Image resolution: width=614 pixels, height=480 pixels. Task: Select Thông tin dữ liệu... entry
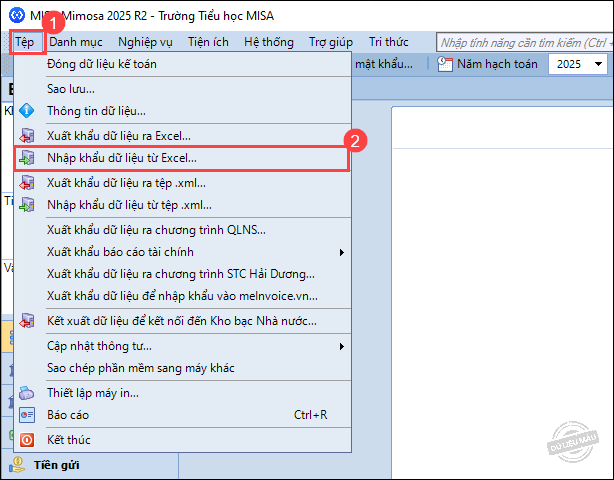click(x=182, y=111)
